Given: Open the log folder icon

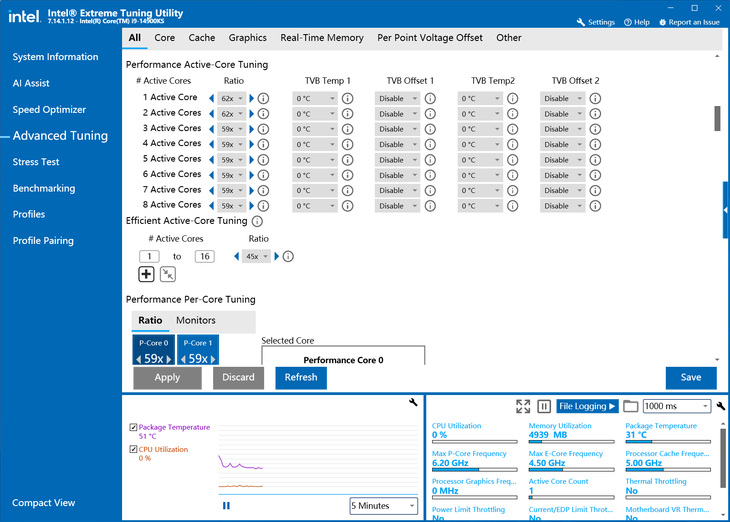Looking at the screenshot, I should [x=630, y=406].
